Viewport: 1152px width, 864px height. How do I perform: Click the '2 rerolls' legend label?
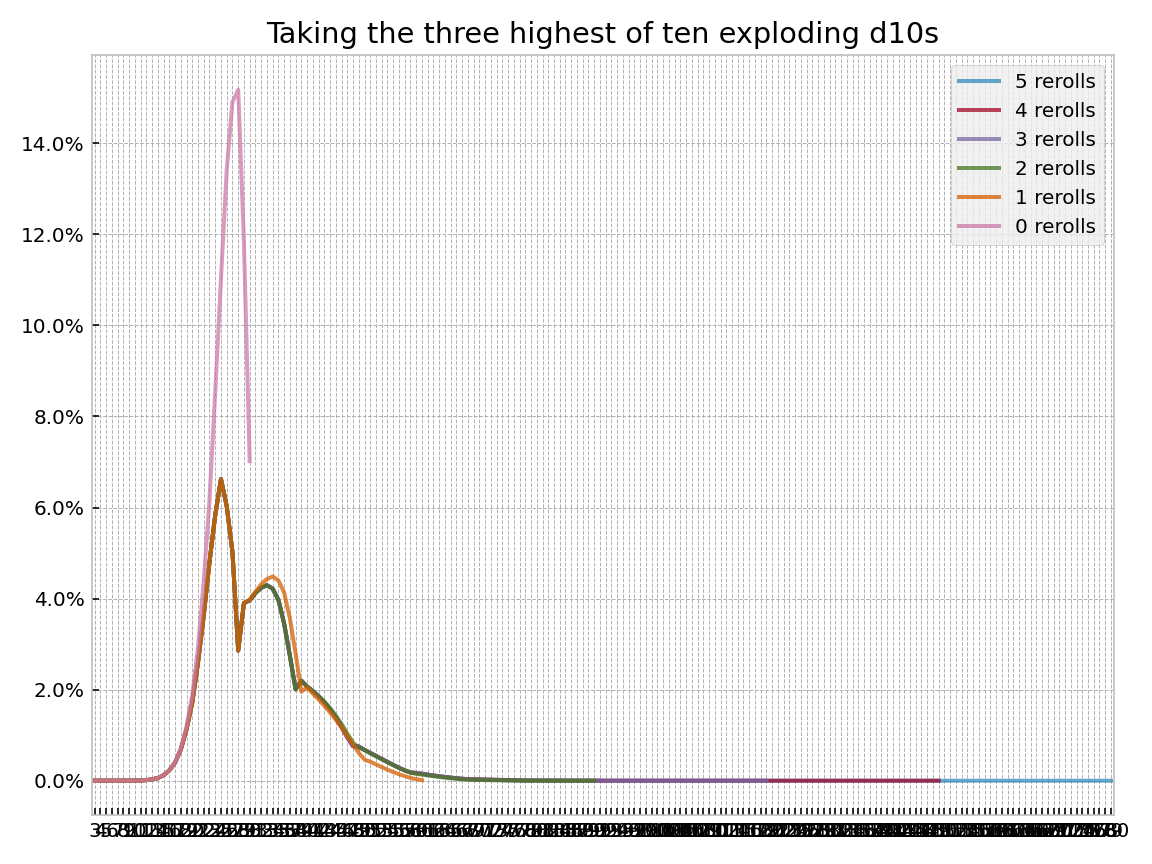click(1055, 168)
